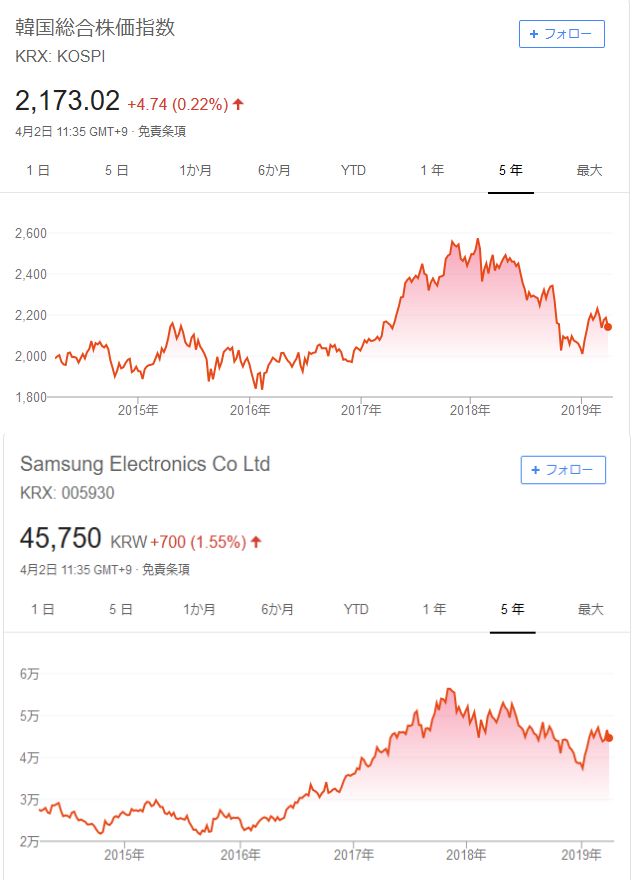Select the 最大 tab on KOSPI chart
The image size is (633, 880).
(590, 170)
